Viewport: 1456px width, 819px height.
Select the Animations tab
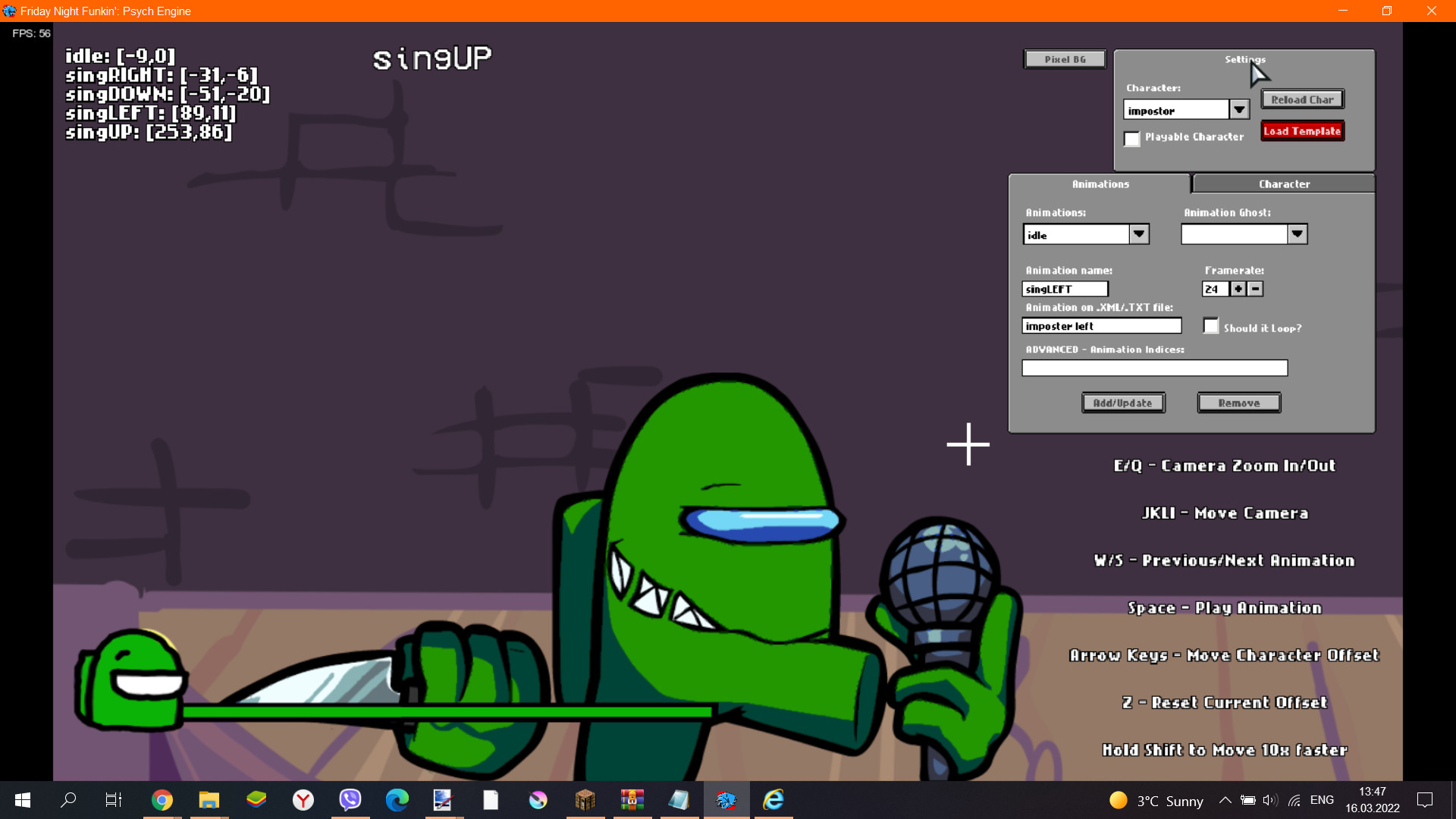[x=1100, y=184]
